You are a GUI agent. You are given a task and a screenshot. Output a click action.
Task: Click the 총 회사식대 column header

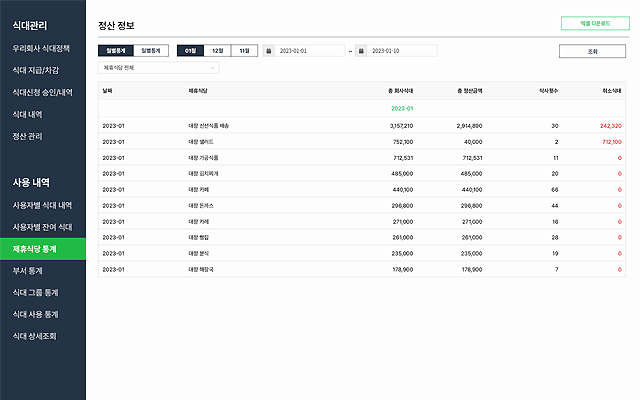click(x=396, y=91)
